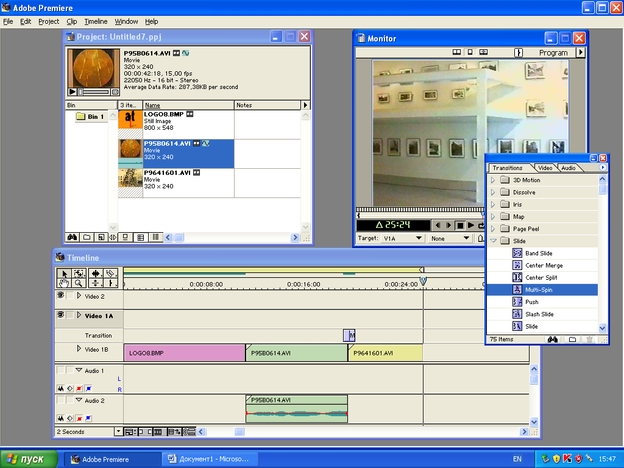
Task: Click the Windows Start button
Action: pos(30,458)
